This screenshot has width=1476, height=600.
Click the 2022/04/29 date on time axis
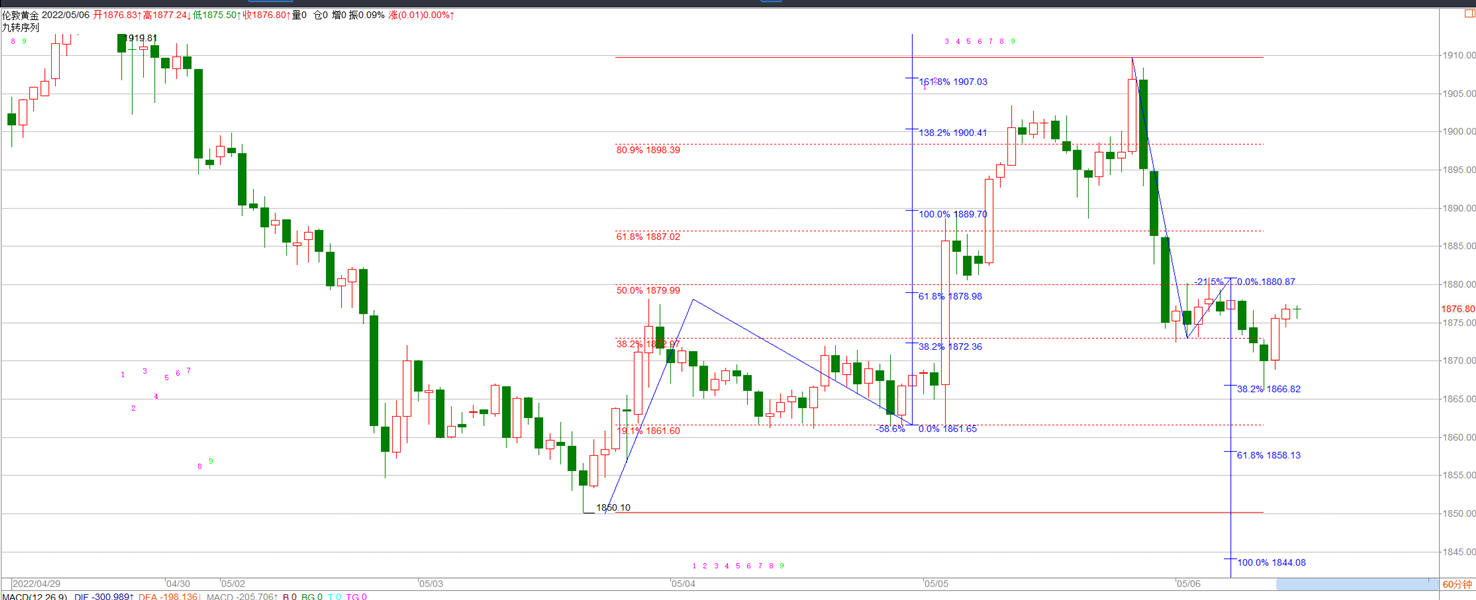click(x=34, y=583)
